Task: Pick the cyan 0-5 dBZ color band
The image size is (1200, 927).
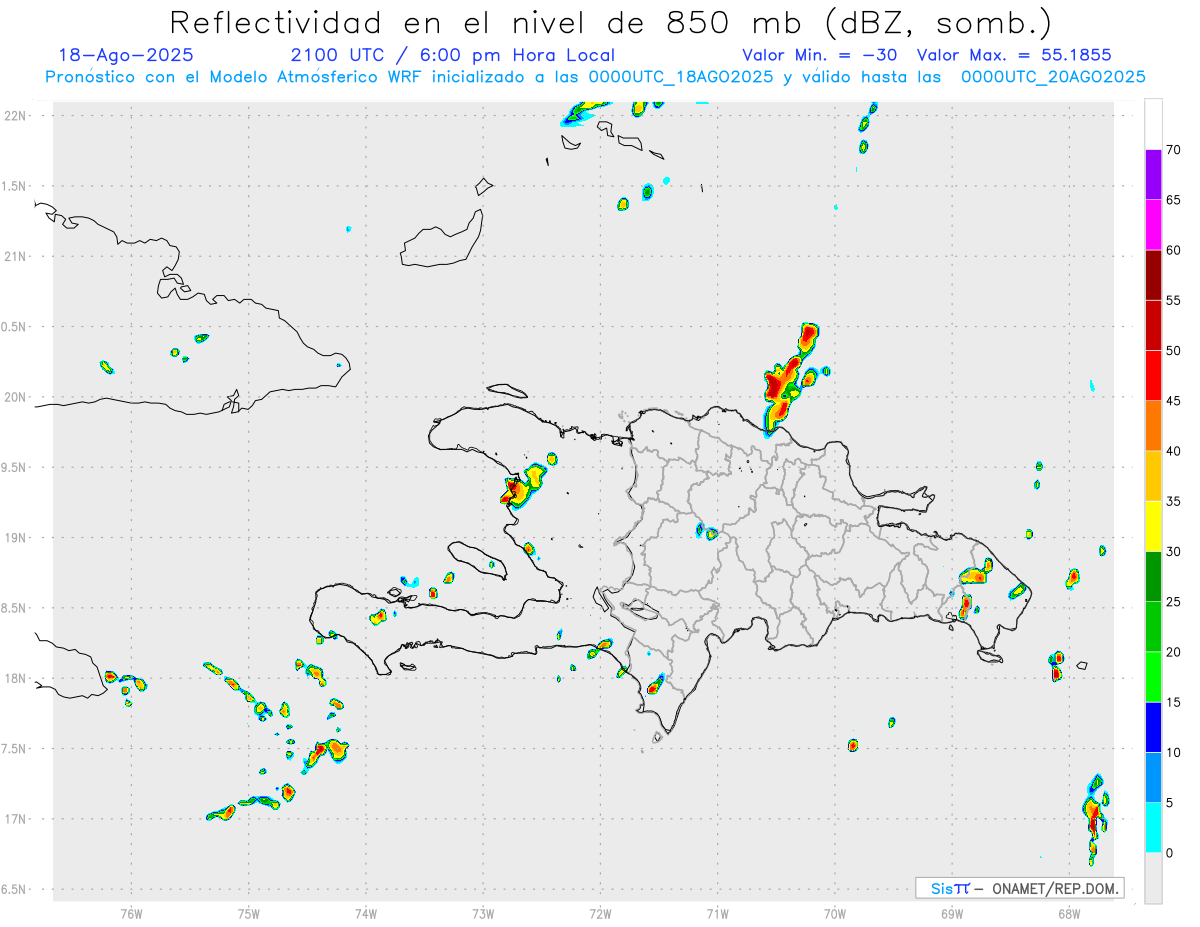Action: coord(1153,827)
